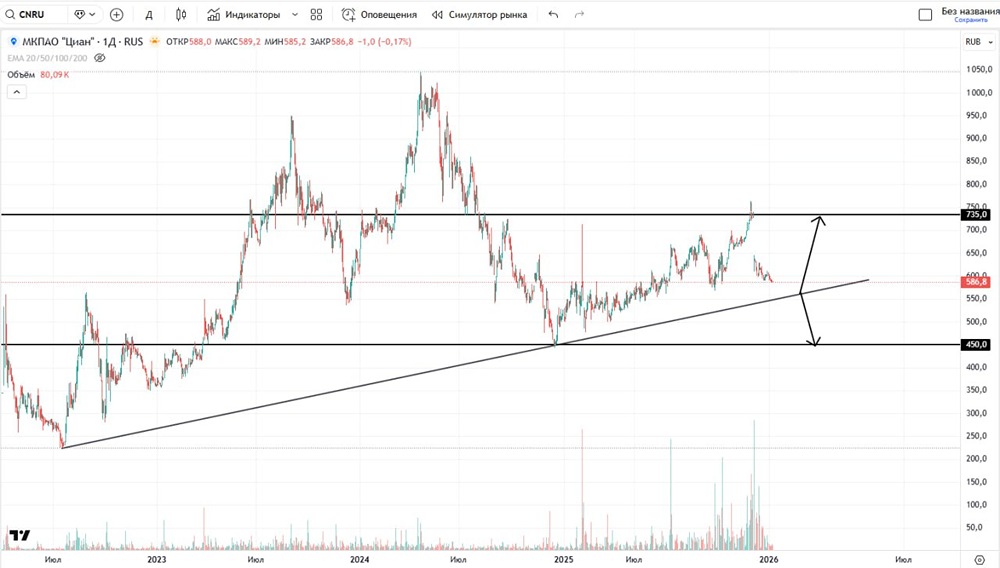This screenshot has height=568, width=1000.
Task: Add a symbol to compare with plus icon
Action: [117, 14]
